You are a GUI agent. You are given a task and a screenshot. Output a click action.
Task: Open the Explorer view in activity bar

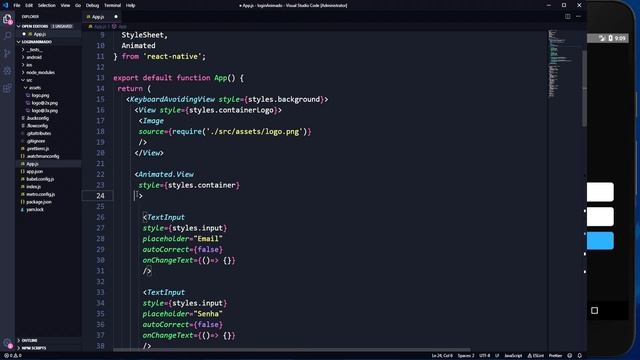(x=7, y=19)
